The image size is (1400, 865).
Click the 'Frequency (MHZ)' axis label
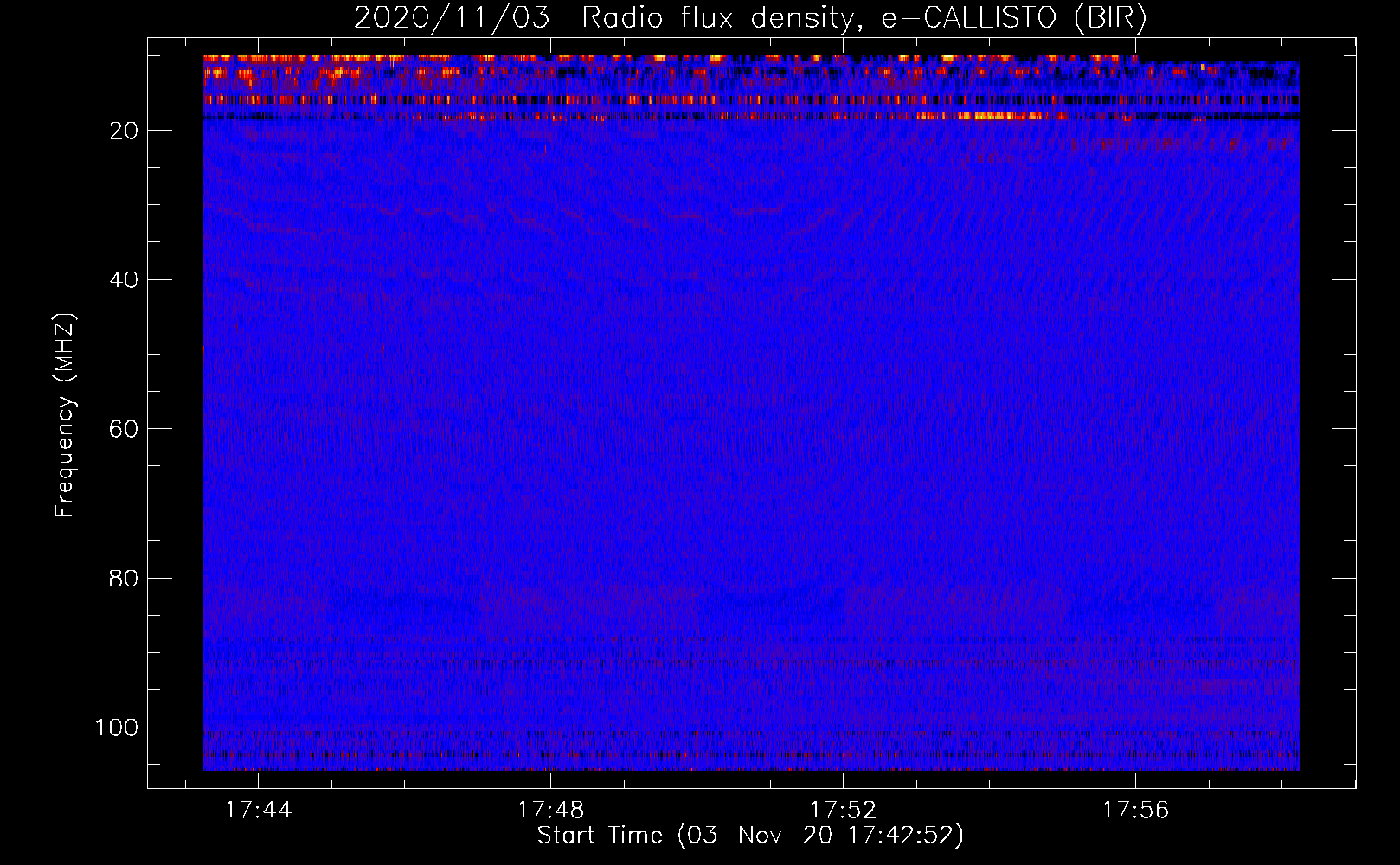(x=65, y=415)
